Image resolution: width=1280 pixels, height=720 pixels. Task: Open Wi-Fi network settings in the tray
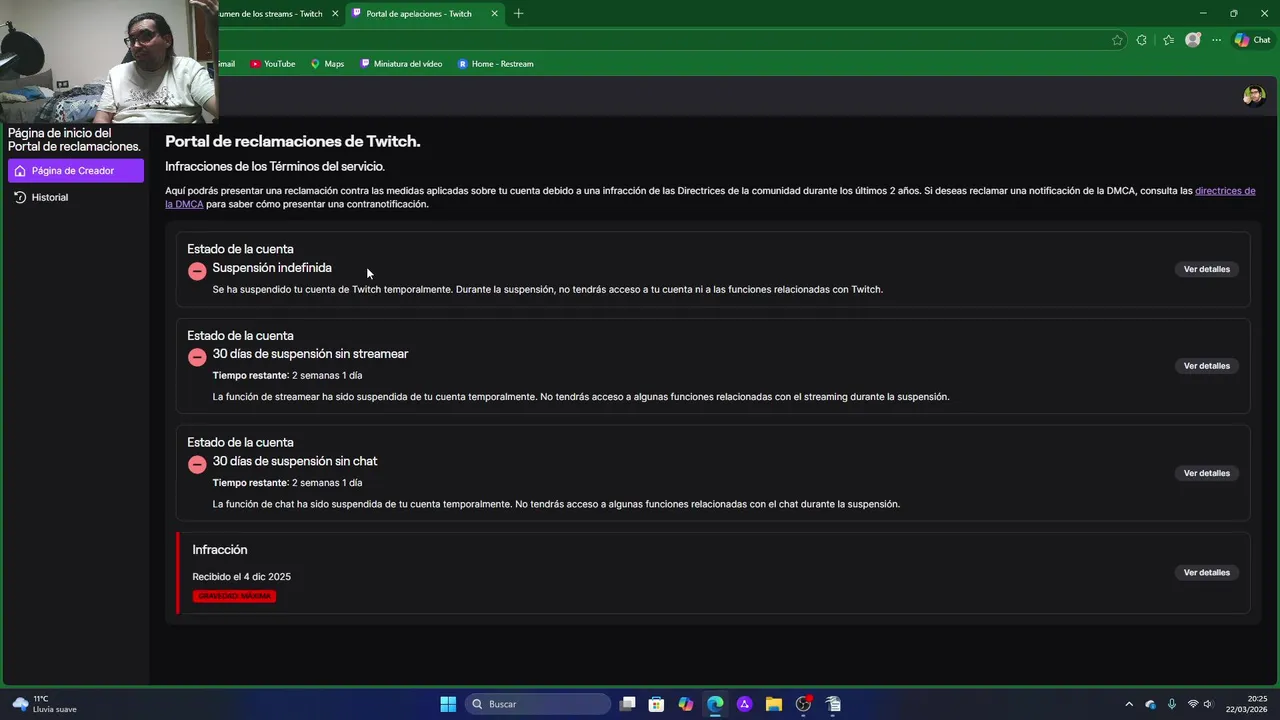(1192, 704)
